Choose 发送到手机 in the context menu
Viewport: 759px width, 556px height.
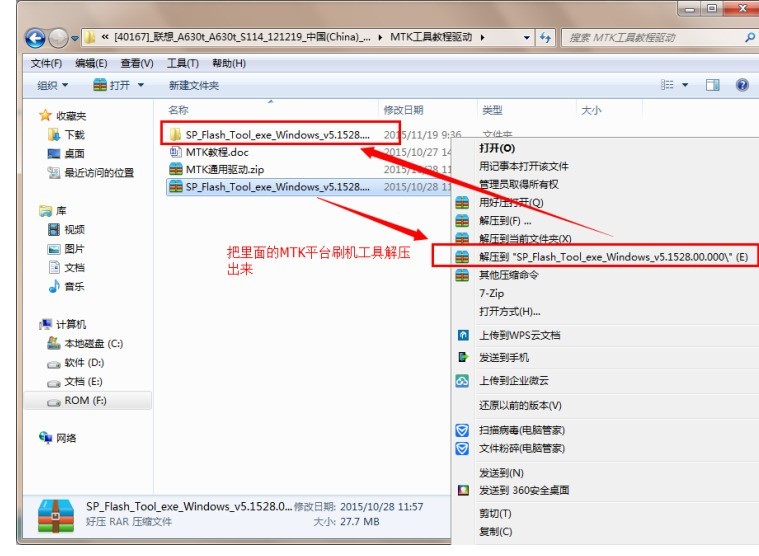504,358
